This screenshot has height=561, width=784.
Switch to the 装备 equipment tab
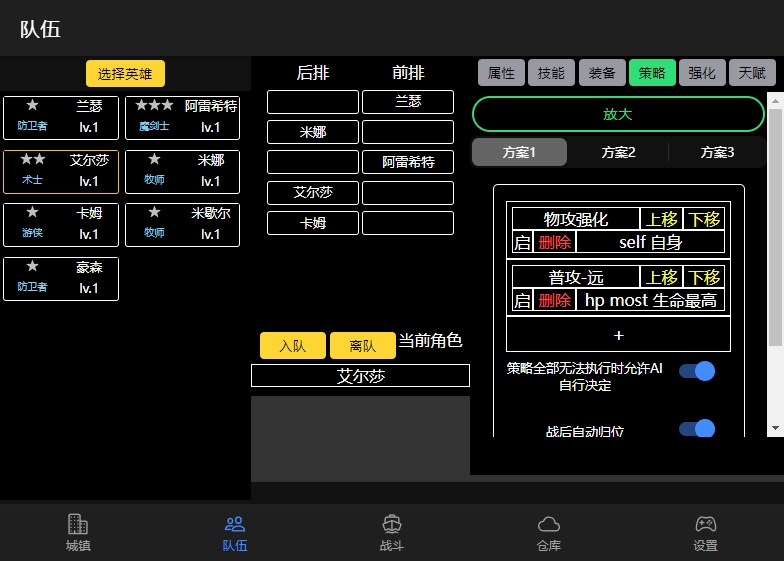pyautogui.click(x=602, y=73)
